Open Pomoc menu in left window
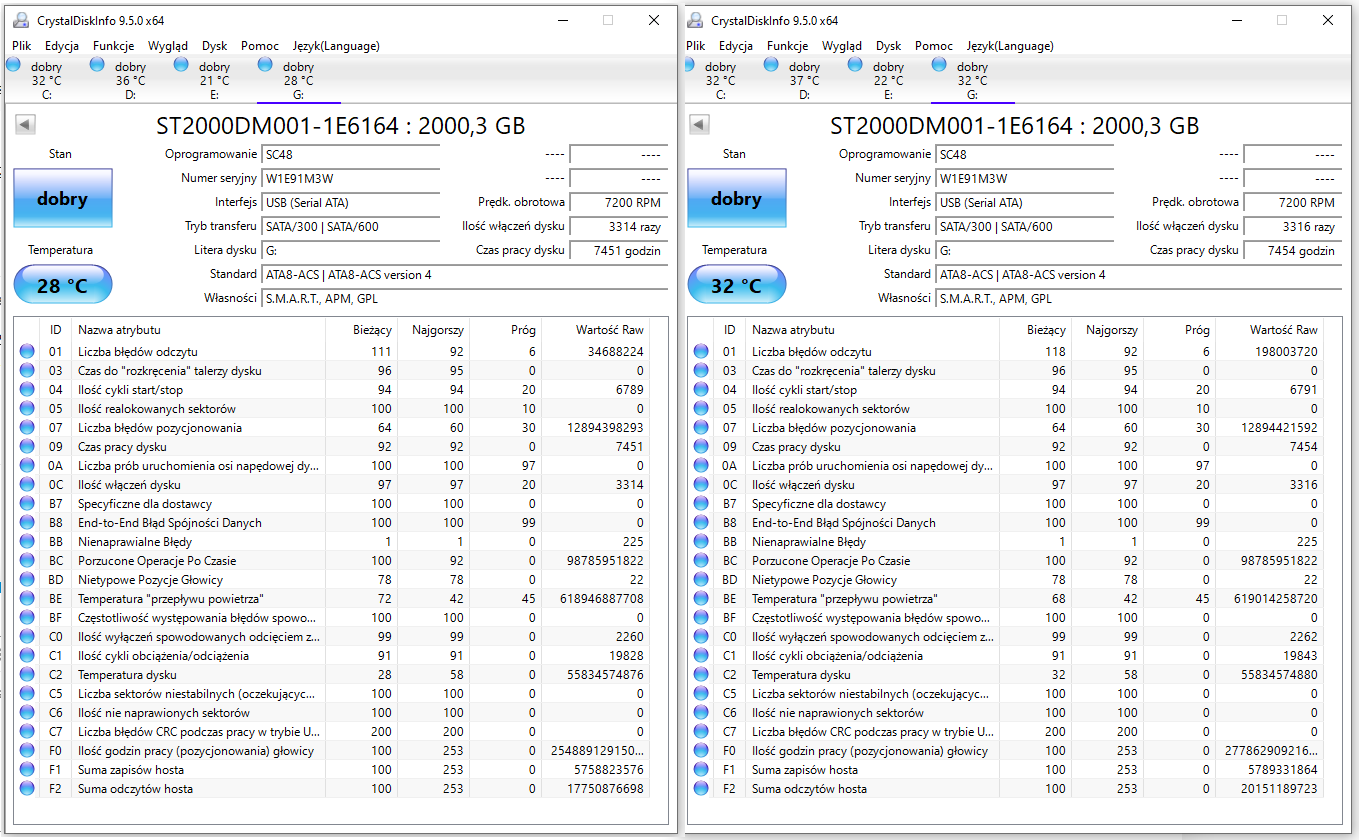This screenshot has height=840, width=1359. [260, 46]
